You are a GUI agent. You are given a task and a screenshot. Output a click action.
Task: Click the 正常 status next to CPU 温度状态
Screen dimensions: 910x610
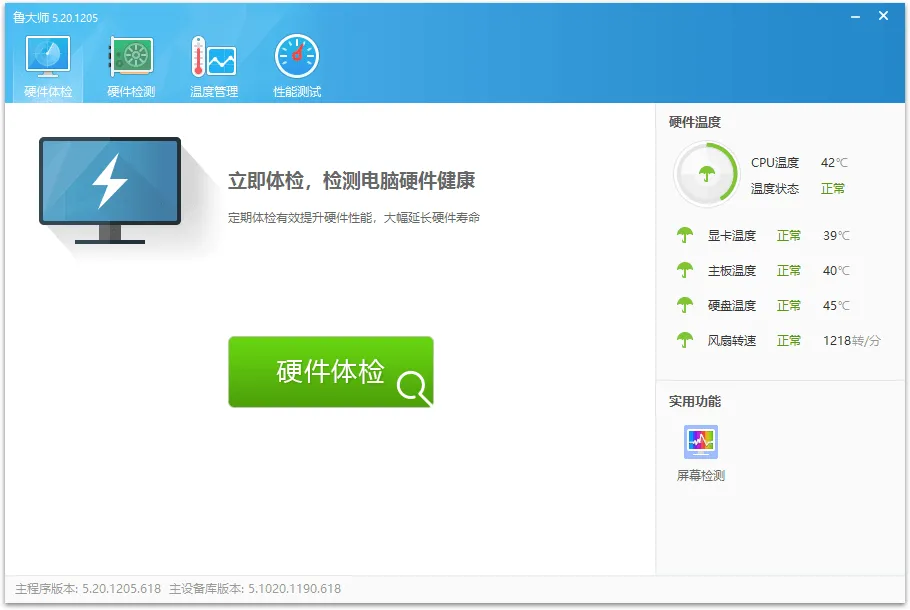(x=833, y=188)
